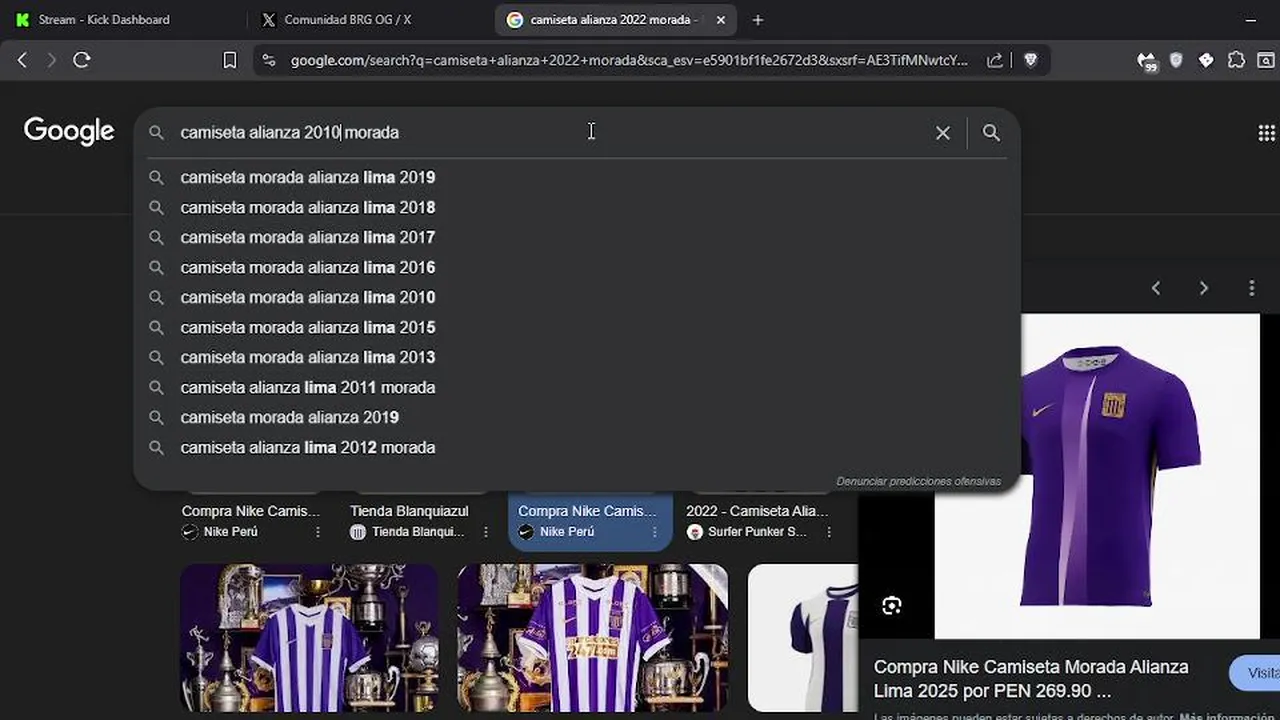Click Surfer Punker S... source name
Screen dimensions: 1280x720
757,532
